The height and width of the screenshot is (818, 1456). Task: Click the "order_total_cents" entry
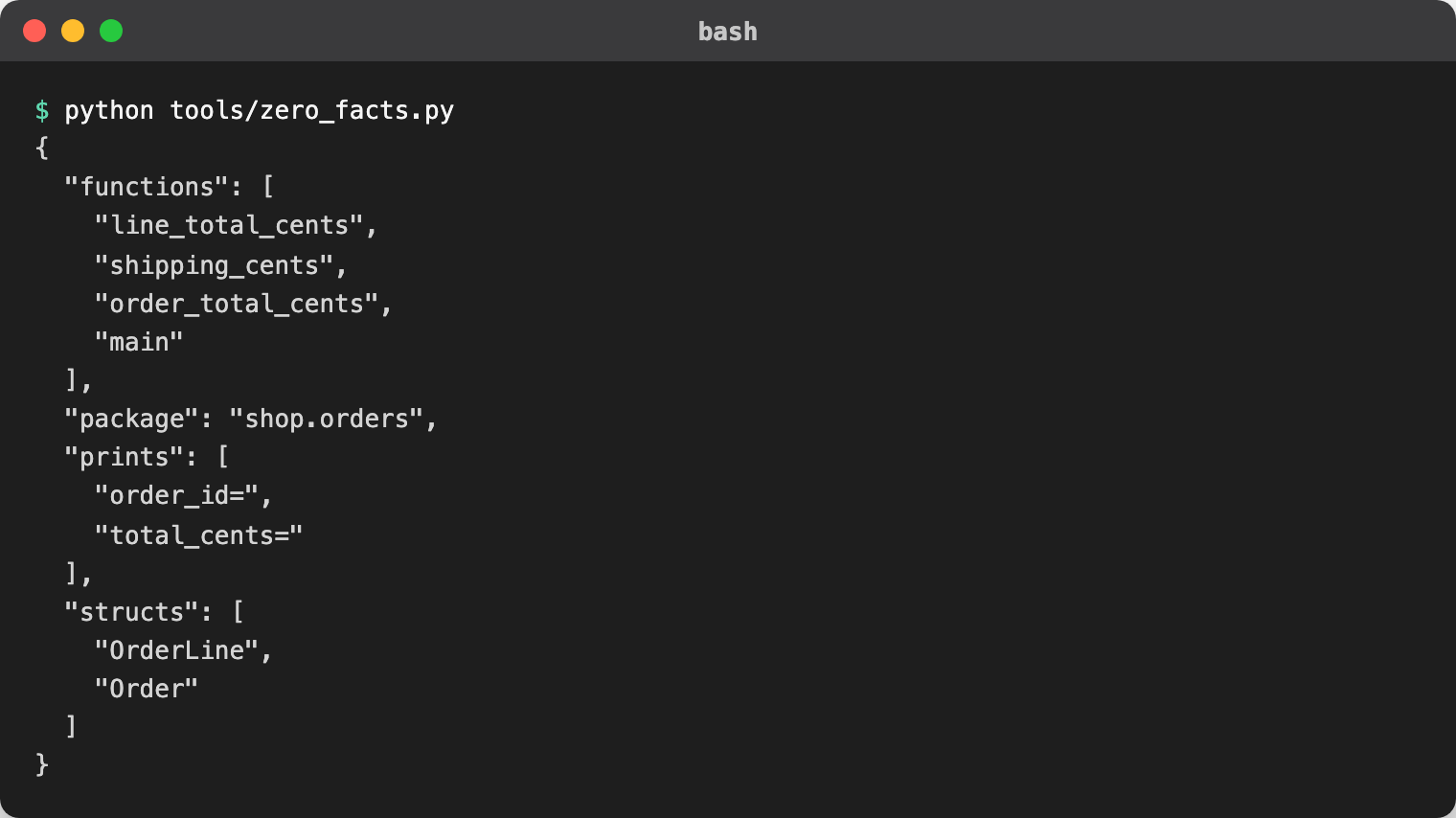236,304
